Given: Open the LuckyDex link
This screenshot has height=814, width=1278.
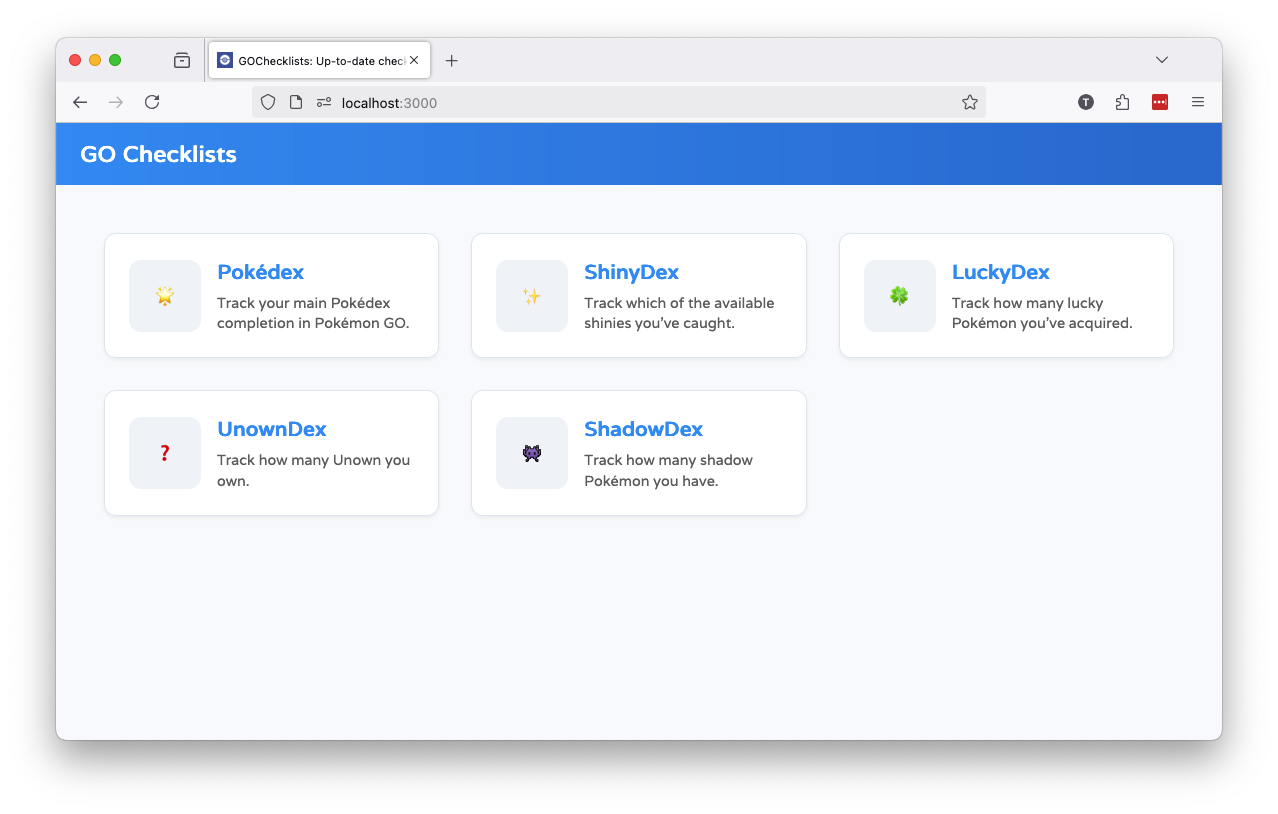Looking at the screenshot, I should coord(1000,272).
